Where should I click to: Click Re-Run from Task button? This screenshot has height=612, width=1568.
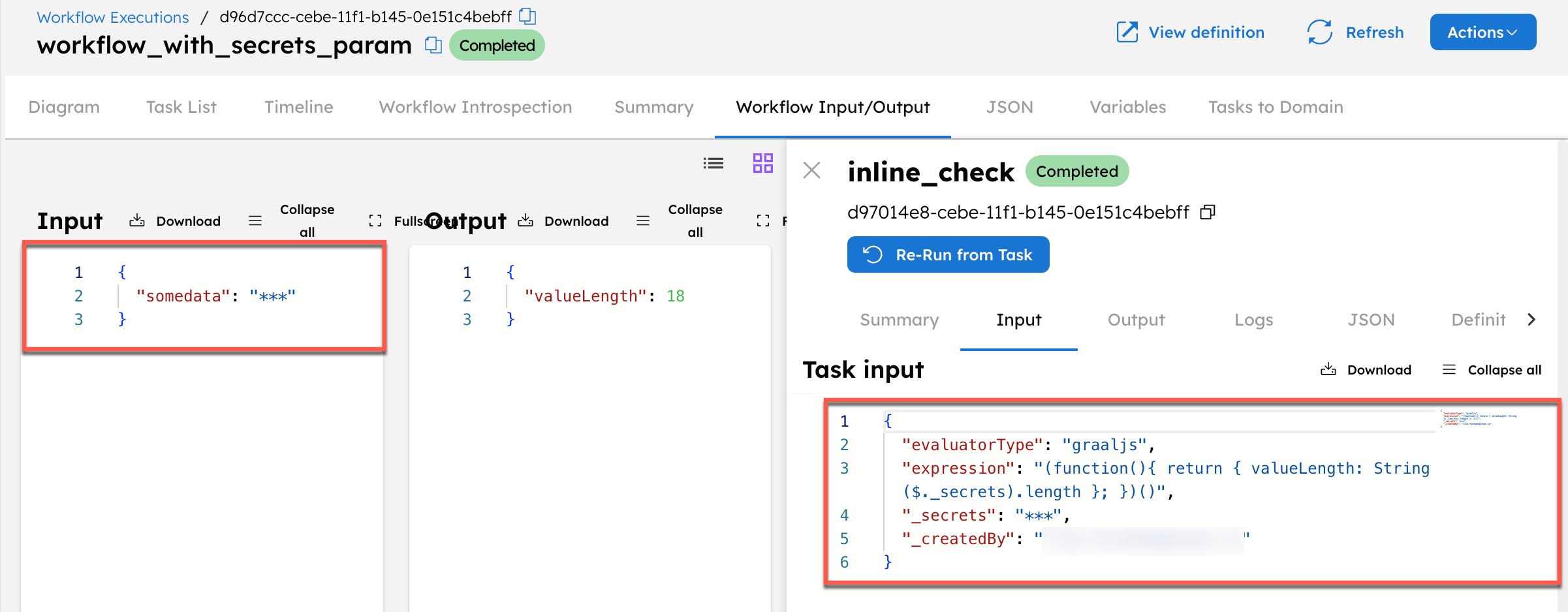tap(948, 254)
